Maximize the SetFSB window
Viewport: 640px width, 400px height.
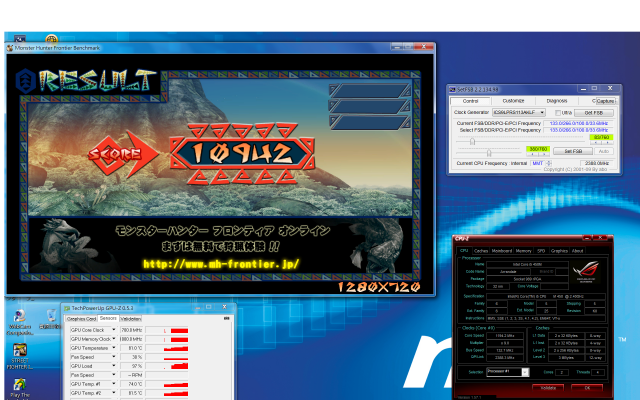tap(594, 89)
